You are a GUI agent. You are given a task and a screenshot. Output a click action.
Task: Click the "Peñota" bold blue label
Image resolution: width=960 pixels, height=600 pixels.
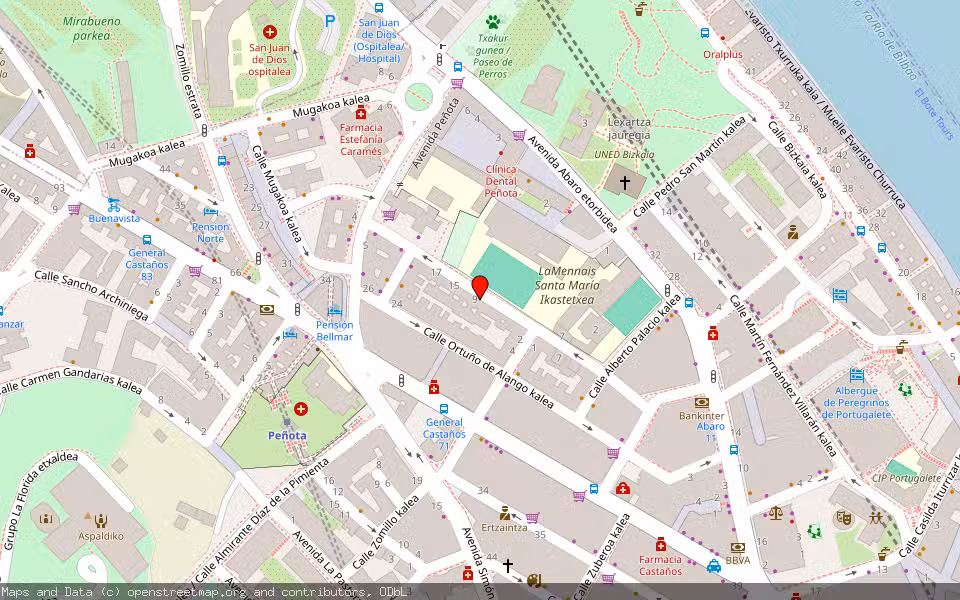287,435
